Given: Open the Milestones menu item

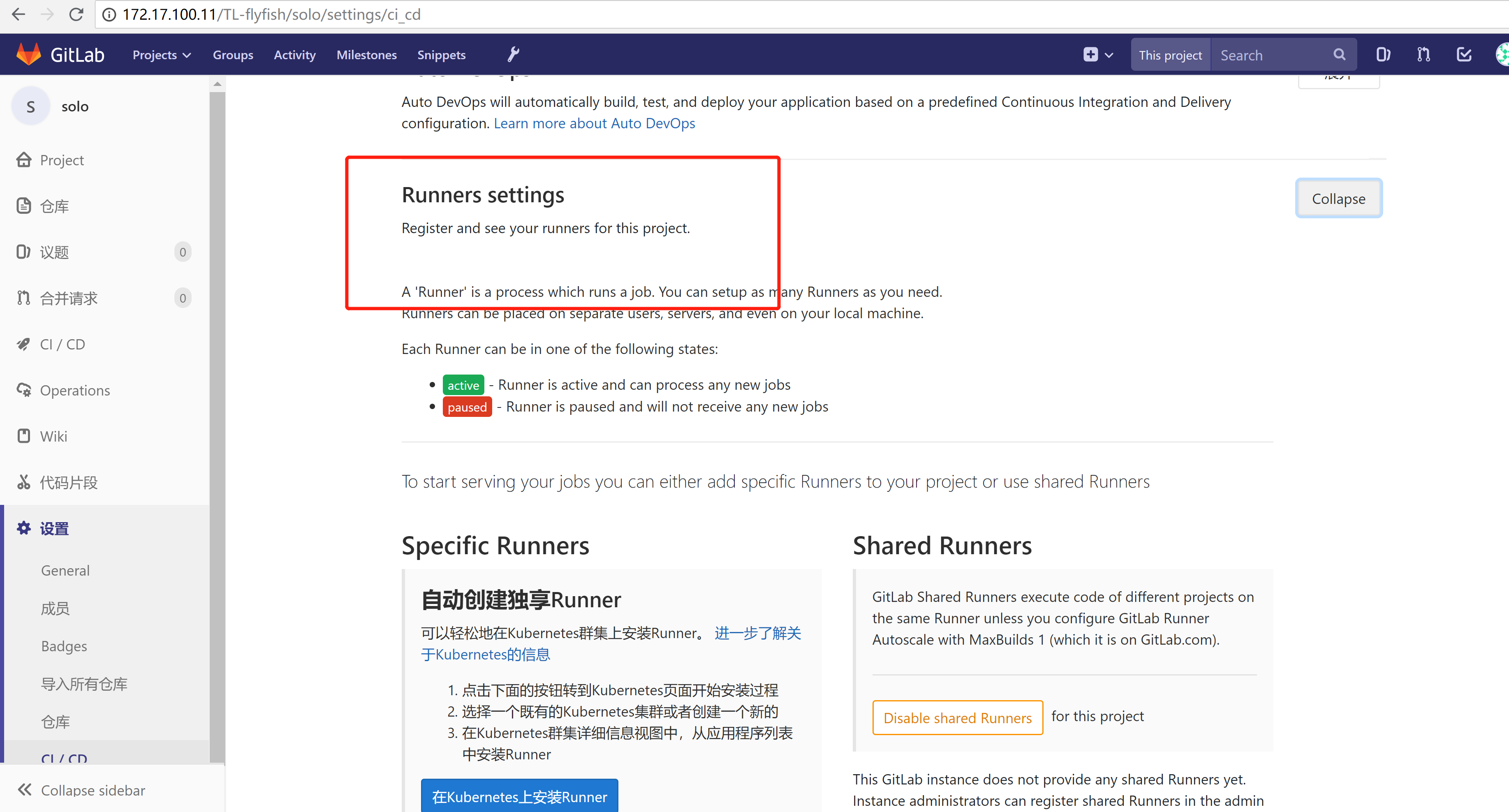Looking at the screenshot, I should 366,55.
